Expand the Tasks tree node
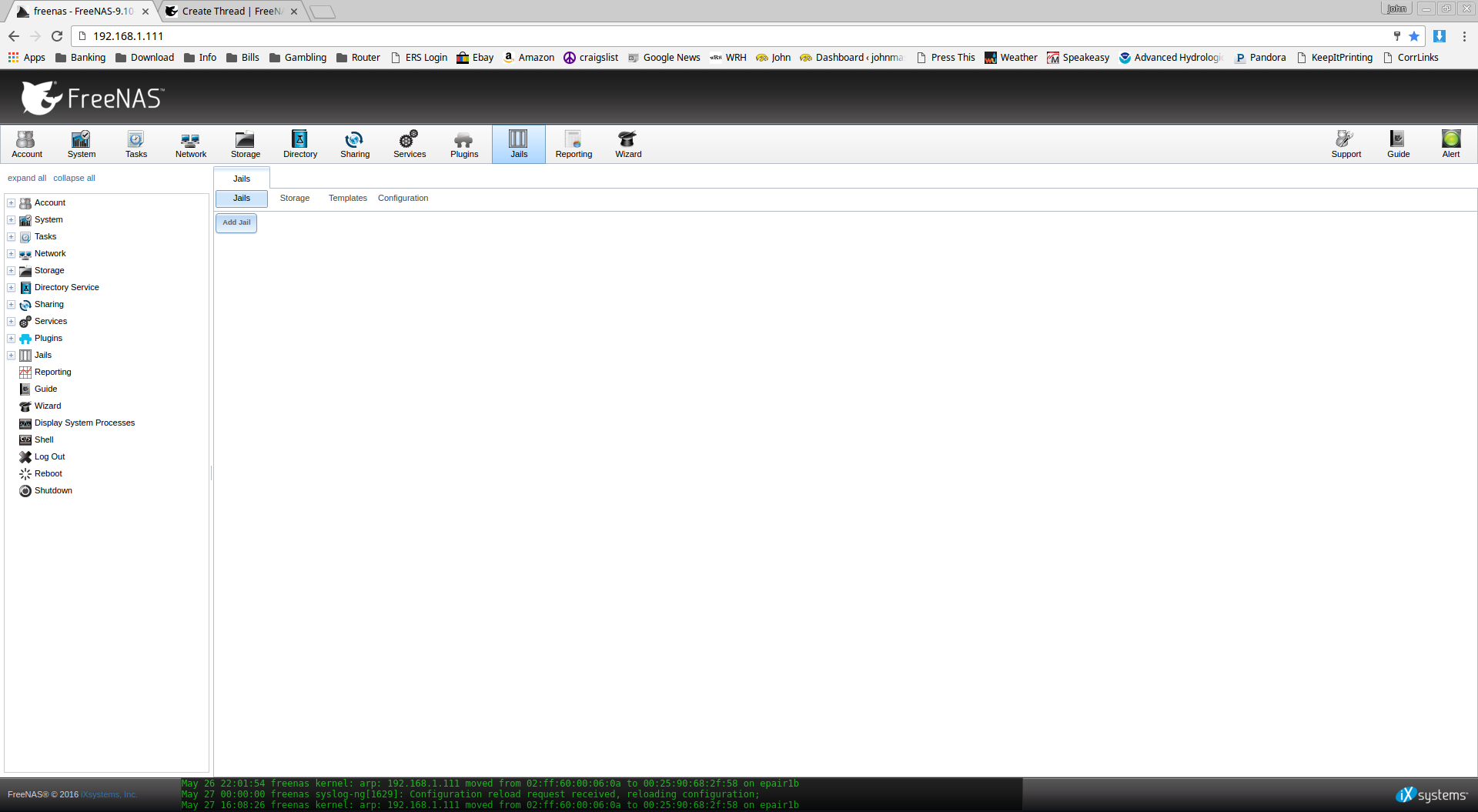Screen dimensions: 1478x812 click(x=11, y=237)
